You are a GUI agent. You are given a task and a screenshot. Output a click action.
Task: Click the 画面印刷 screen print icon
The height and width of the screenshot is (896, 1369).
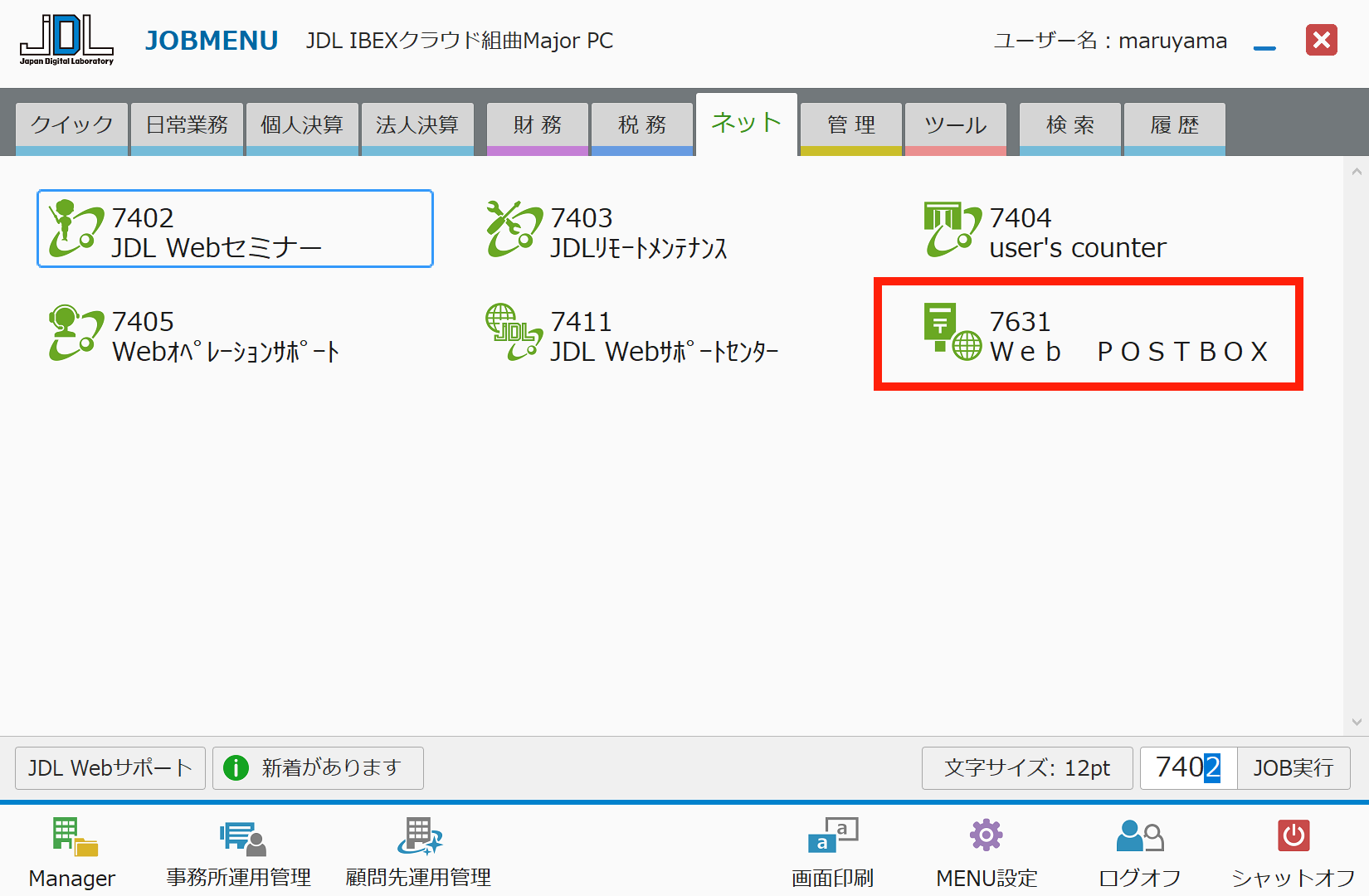(x=833, y=835)
